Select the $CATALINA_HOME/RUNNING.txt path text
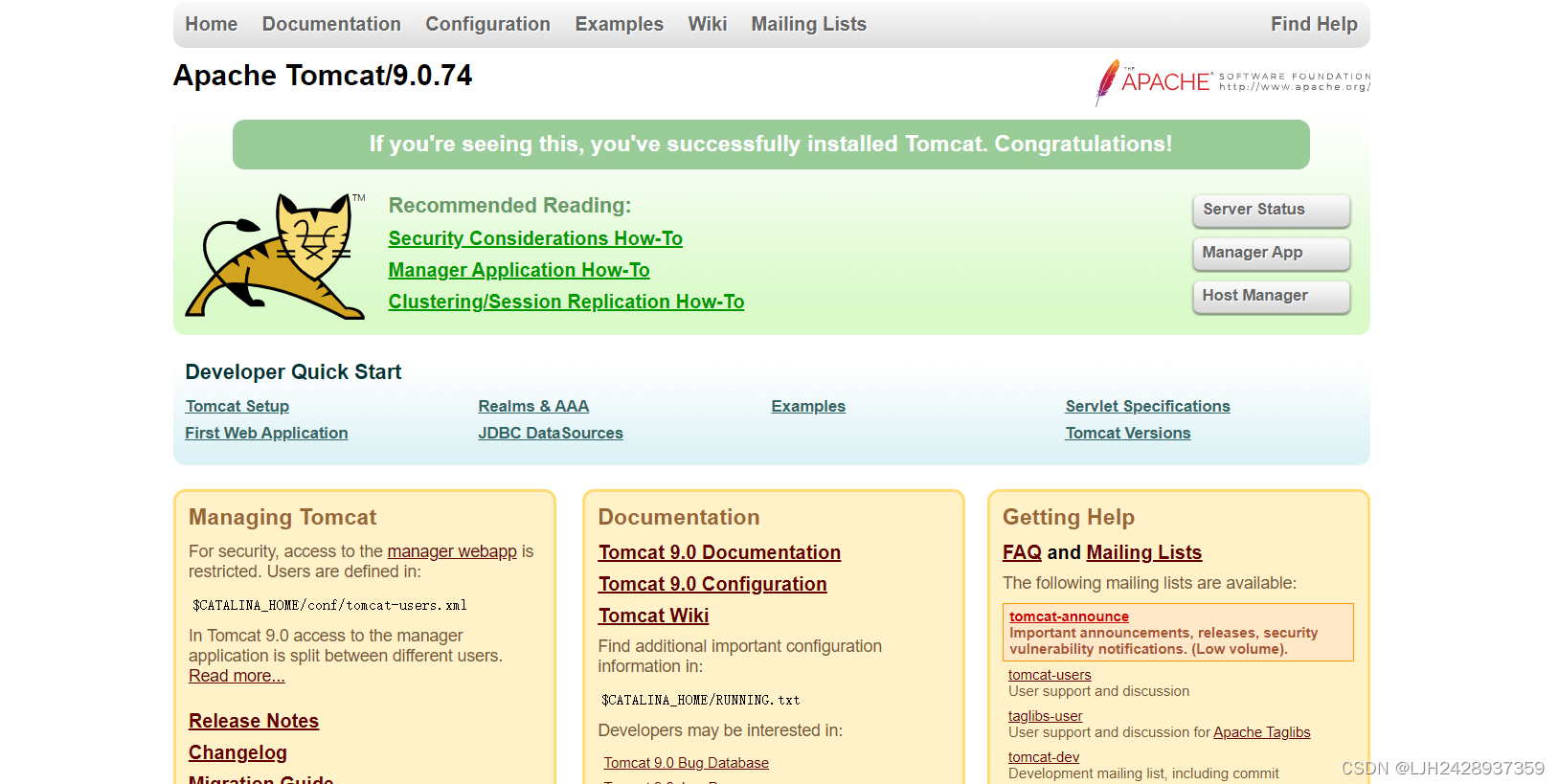 tap(700, 700)
